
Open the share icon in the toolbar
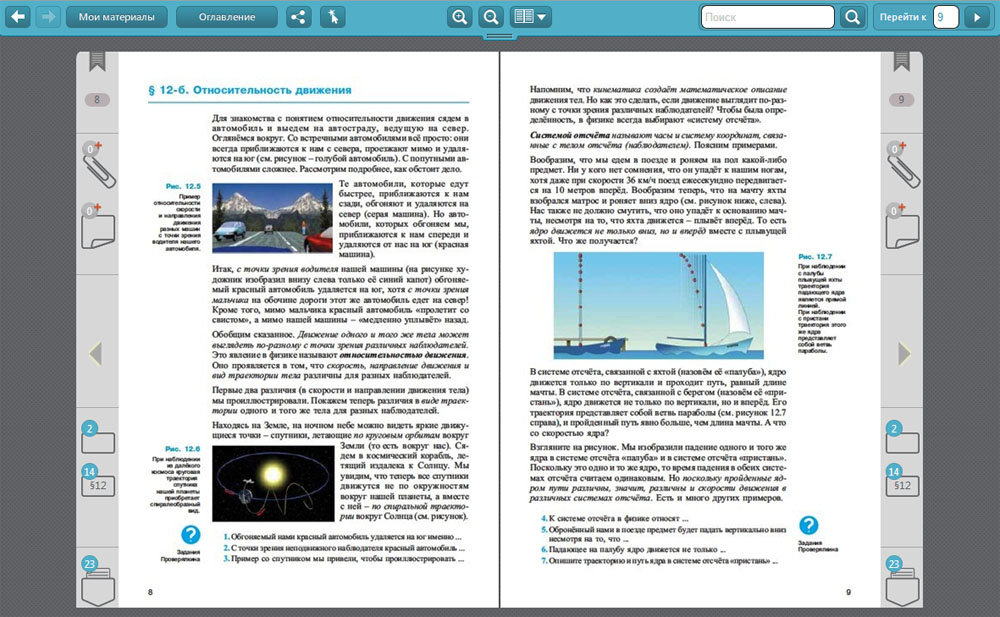[298, 17]
